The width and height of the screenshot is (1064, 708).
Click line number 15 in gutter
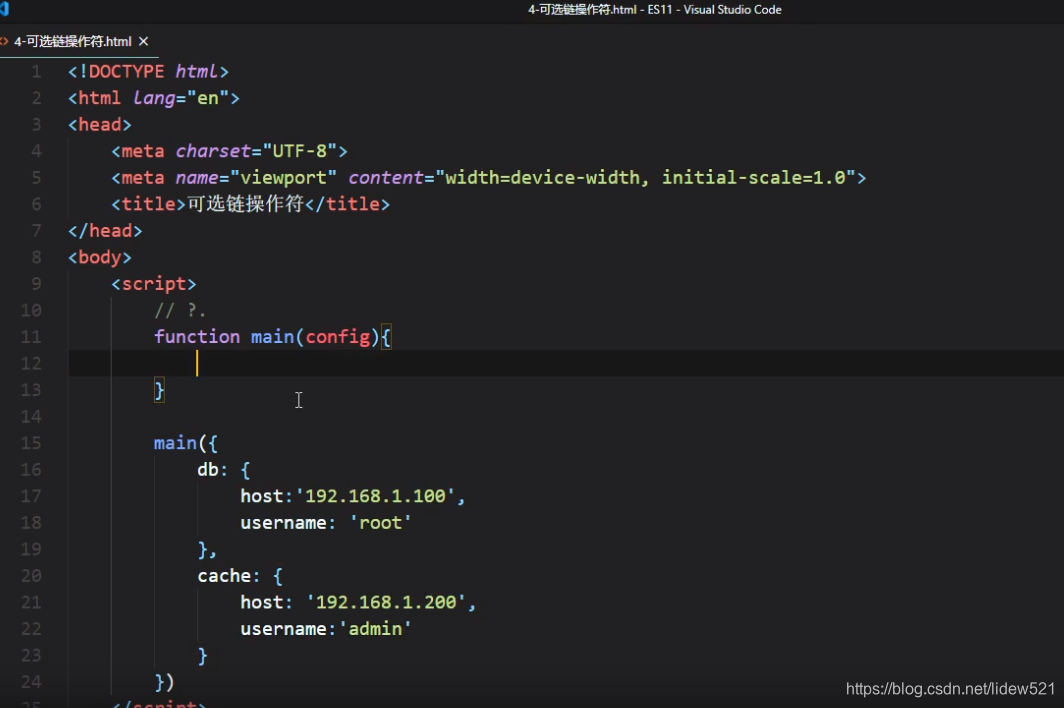click(31, 443)
